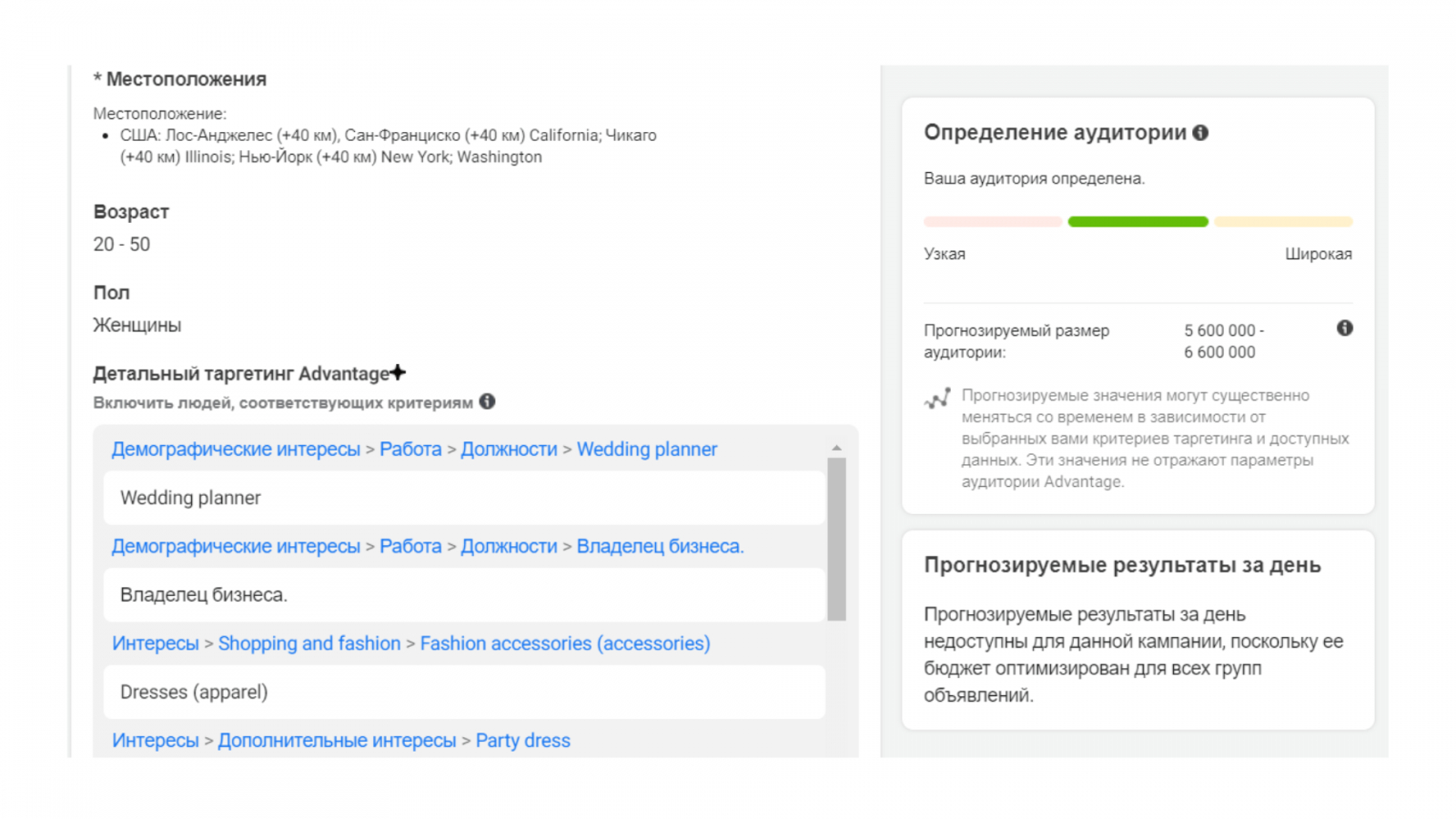Click Должности breadcrumb in second row

click(x=509, y=546)
